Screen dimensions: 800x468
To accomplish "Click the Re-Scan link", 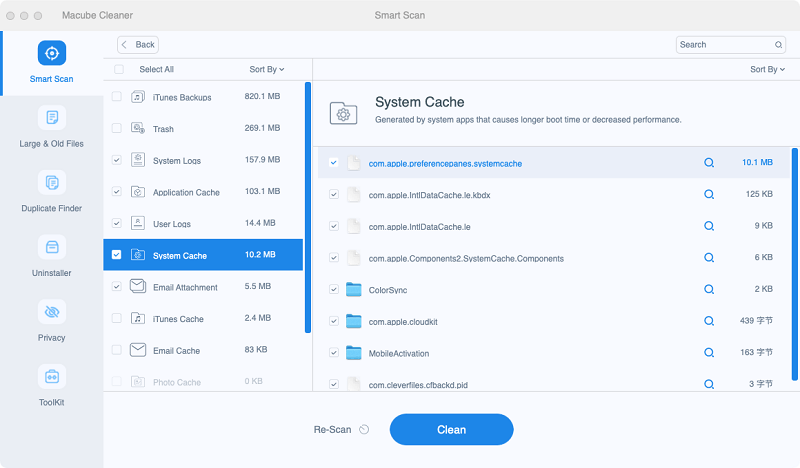I will (332, 430).
